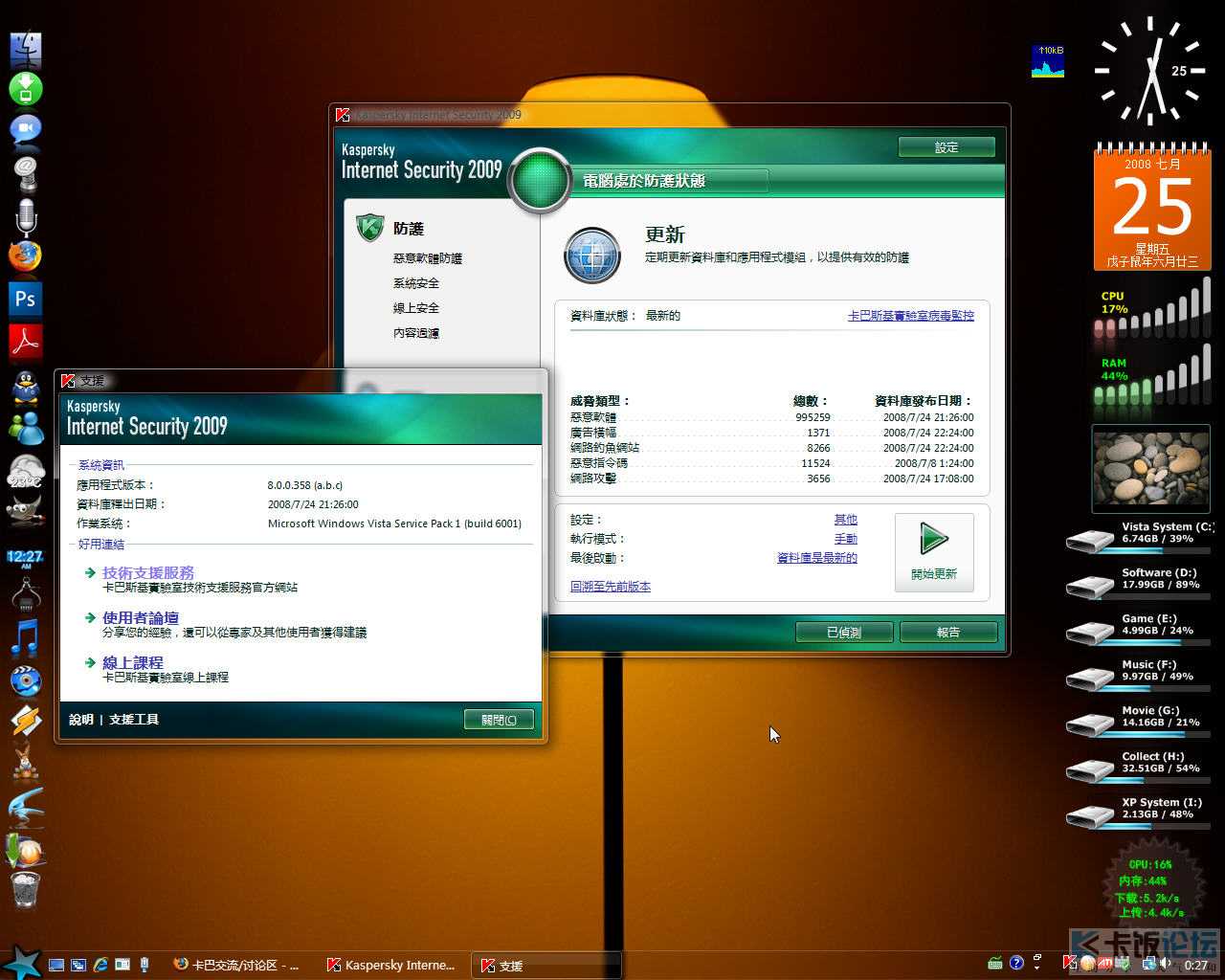Launch Winamp lightning bolt icon
This screenshot has height=980, width=1225.
tap(26, 721)
